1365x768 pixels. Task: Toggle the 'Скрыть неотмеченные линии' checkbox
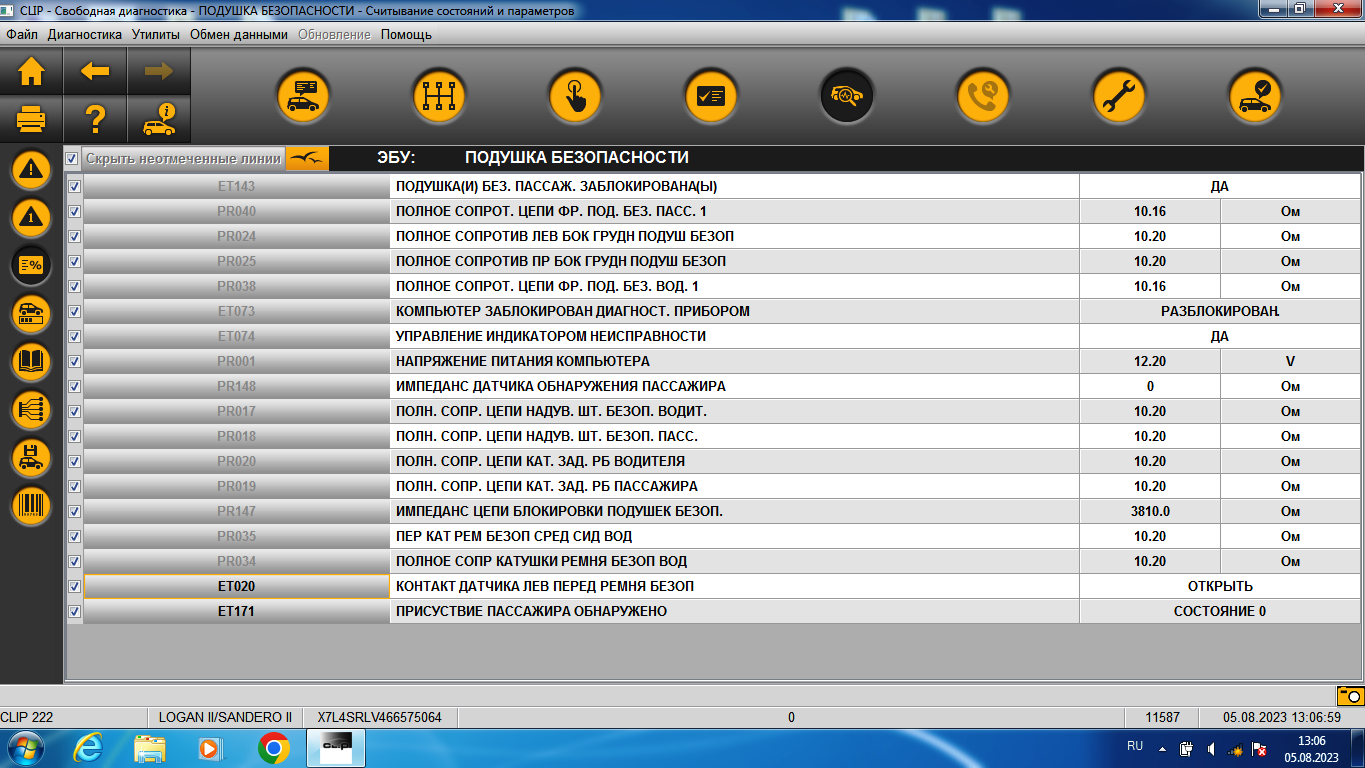[72, 158]
